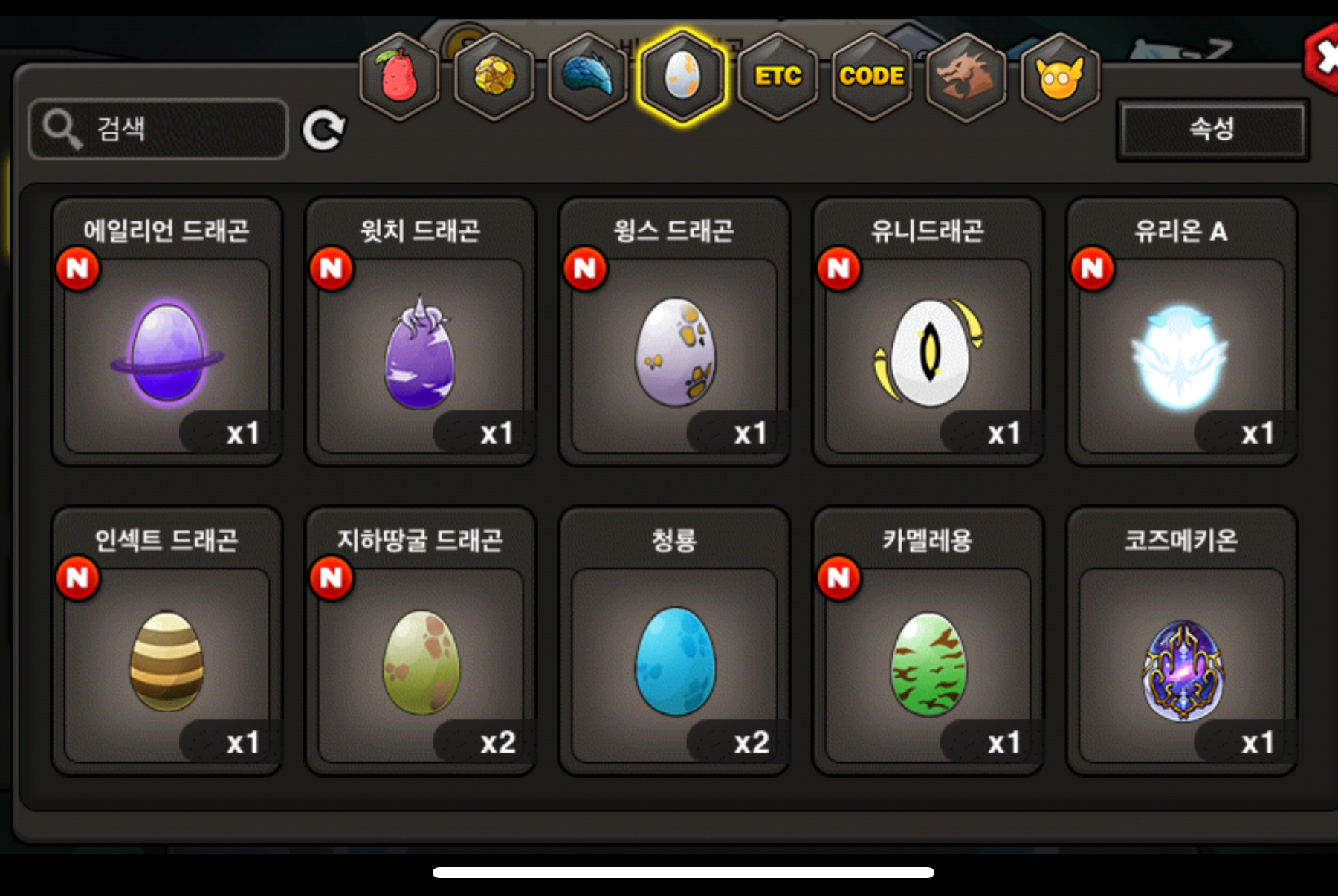Image resolution: width=1338 pixels, height=896 pixels.
Task: Click the 검색 search input field
Action: 158,129
